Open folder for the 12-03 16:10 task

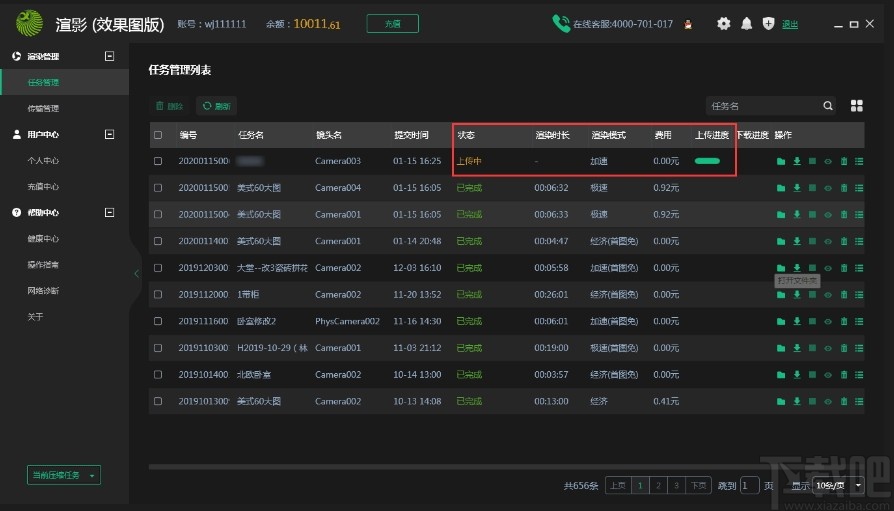781,268
